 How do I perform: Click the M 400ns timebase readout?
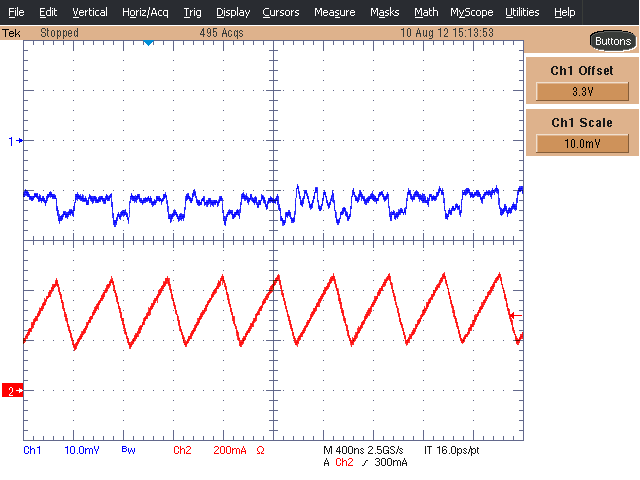click(x=344, y=450)
